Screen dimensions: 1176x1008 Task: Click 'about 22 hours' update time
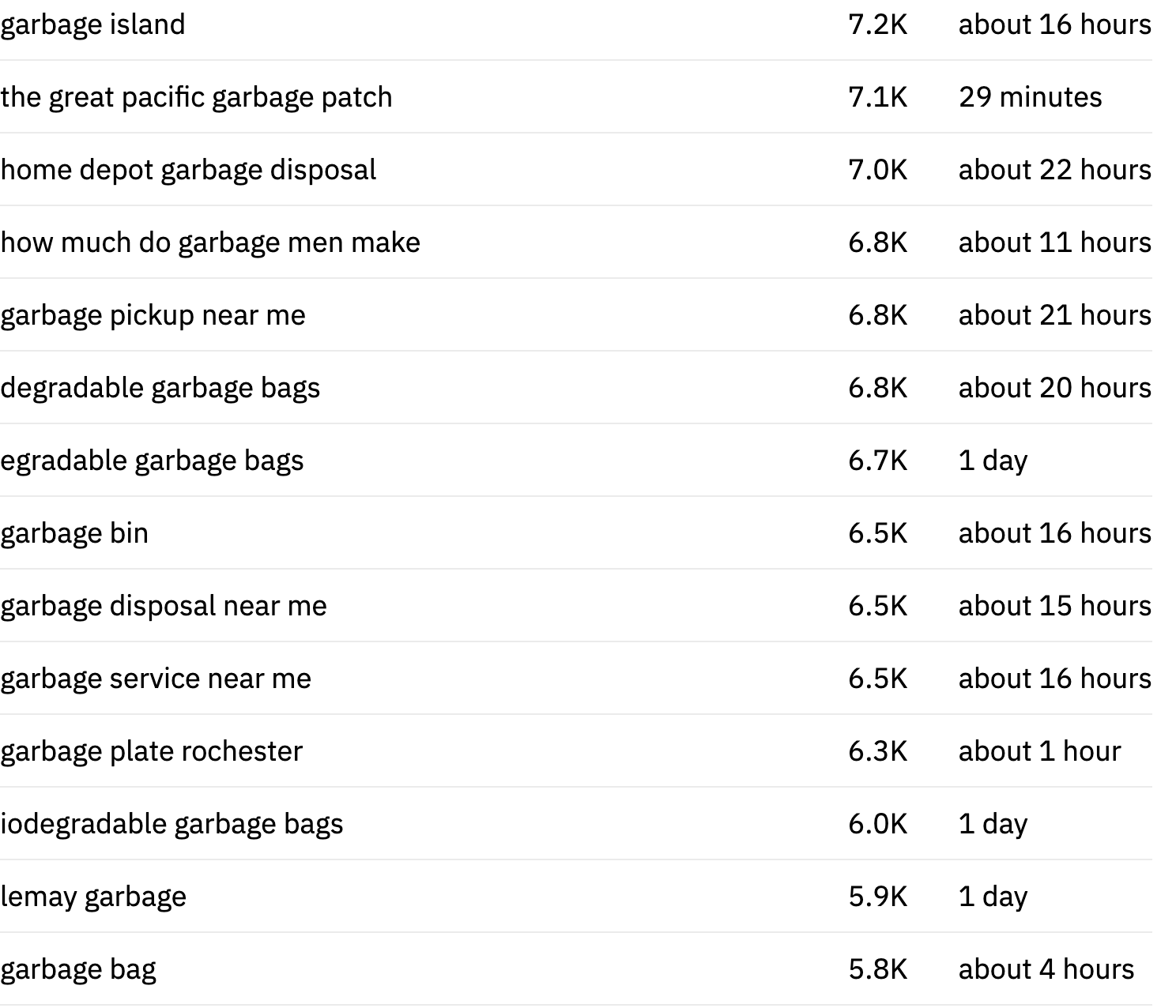(x=1055, y=171)
